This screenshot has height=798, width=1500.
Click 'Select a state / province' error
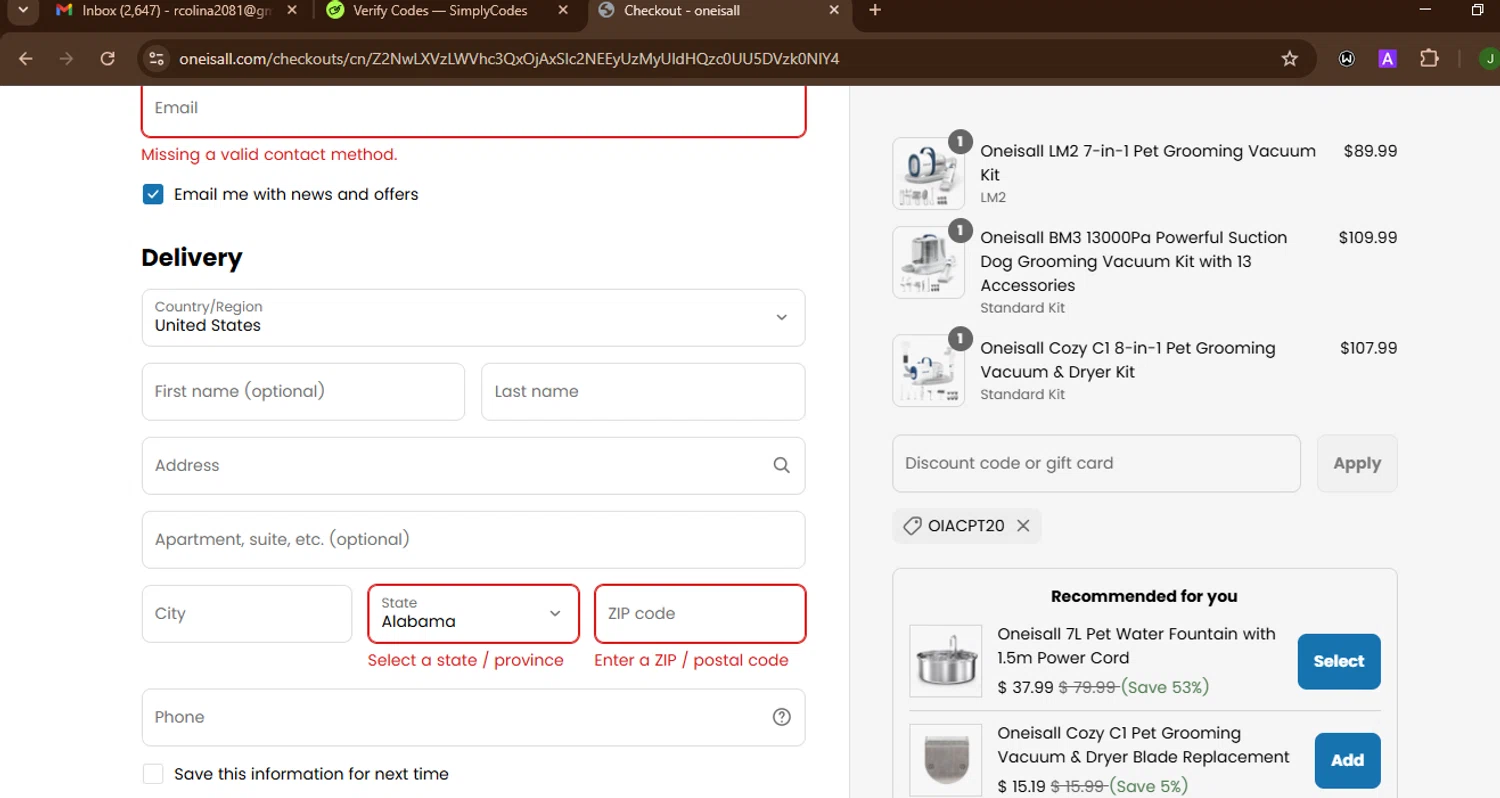coord(466,660)
